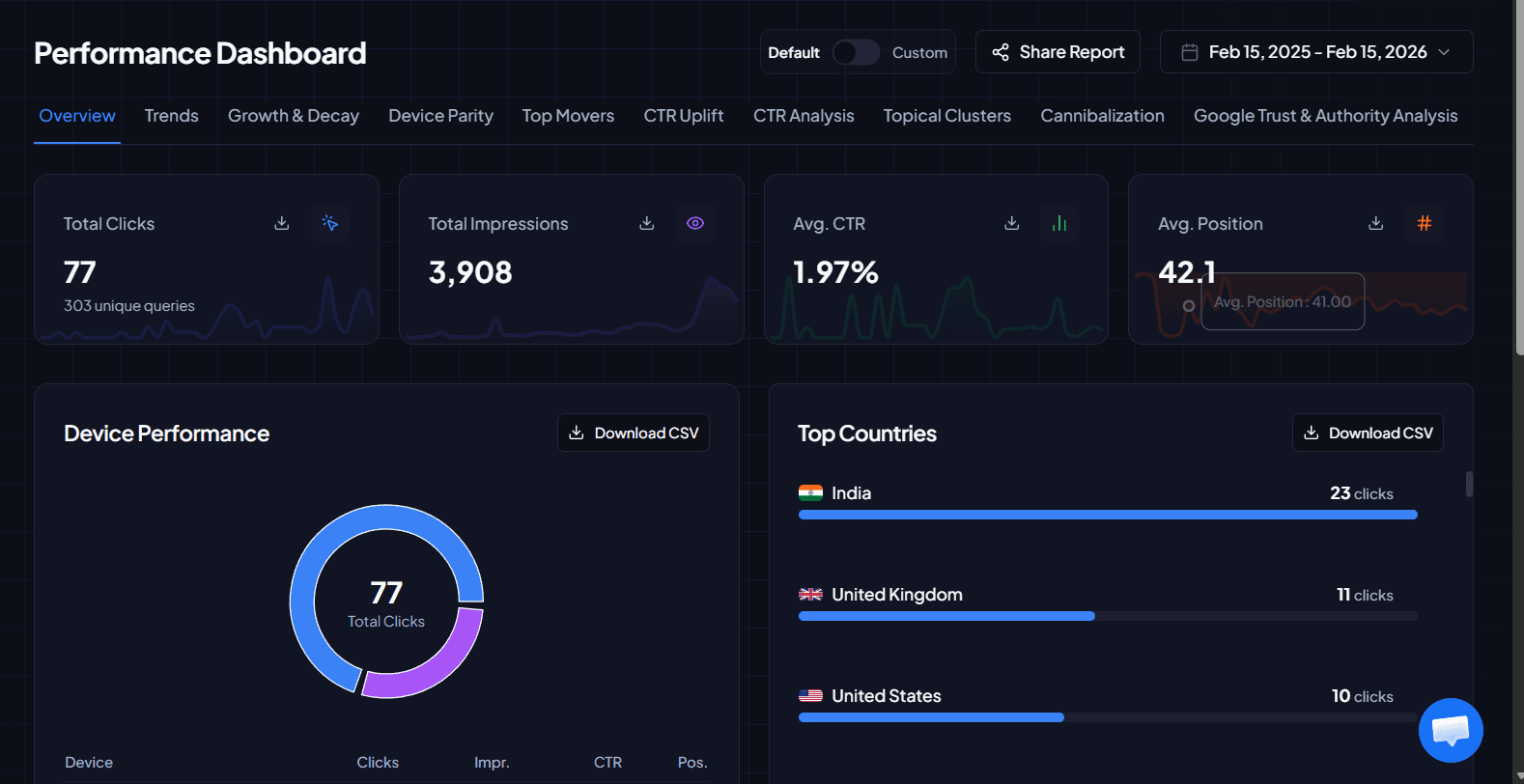Click the Share Report button

pyautogui.click(x=1058, y=52)
